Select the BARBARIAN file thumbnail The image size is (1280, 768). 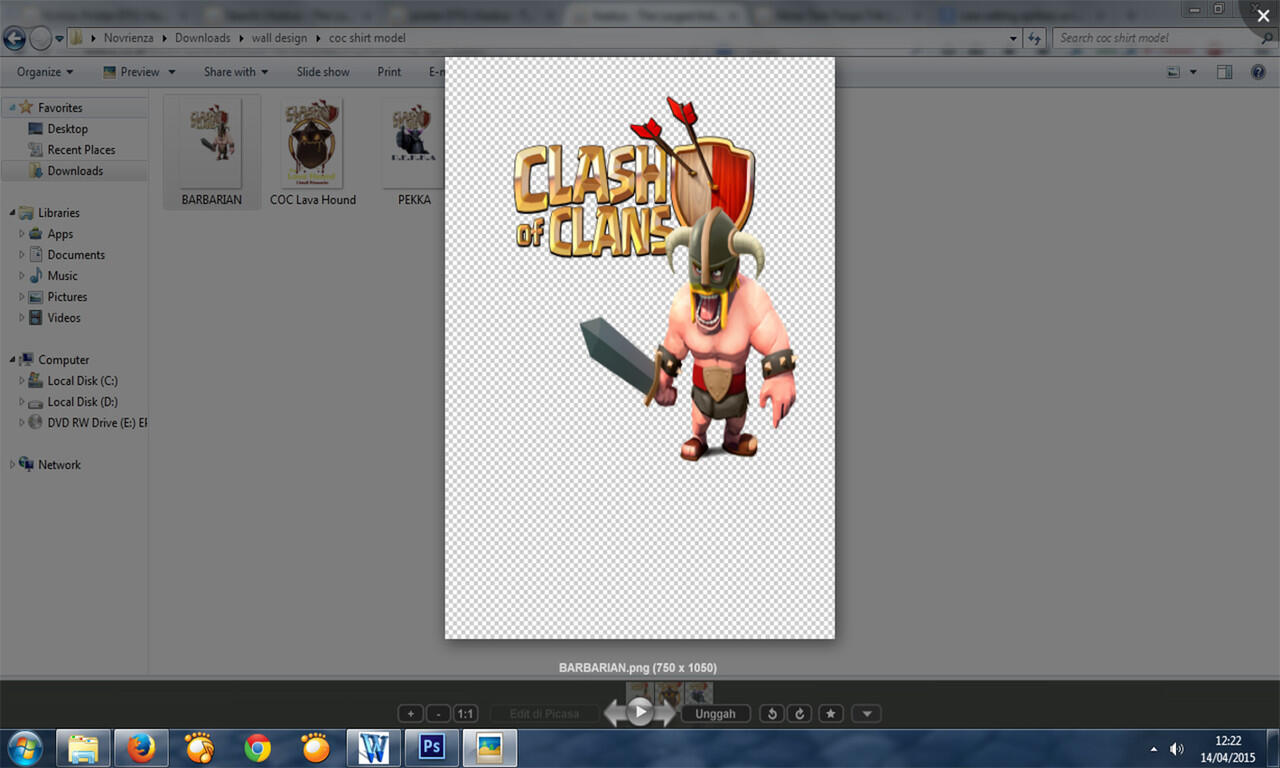[x=212, y=151]
